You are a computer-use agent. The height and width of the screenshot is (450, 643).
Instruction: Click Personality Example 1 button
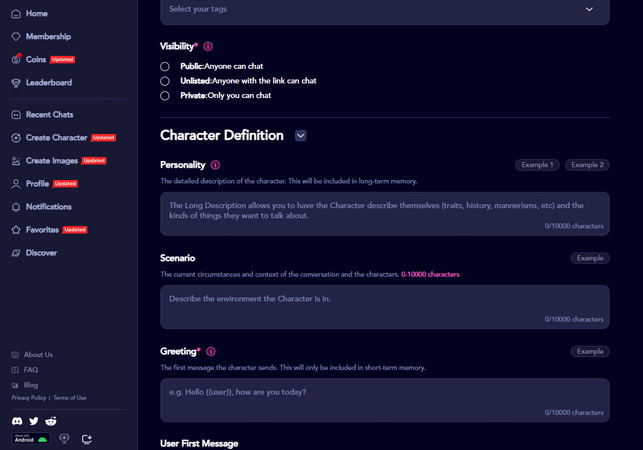tap(537, 165)
